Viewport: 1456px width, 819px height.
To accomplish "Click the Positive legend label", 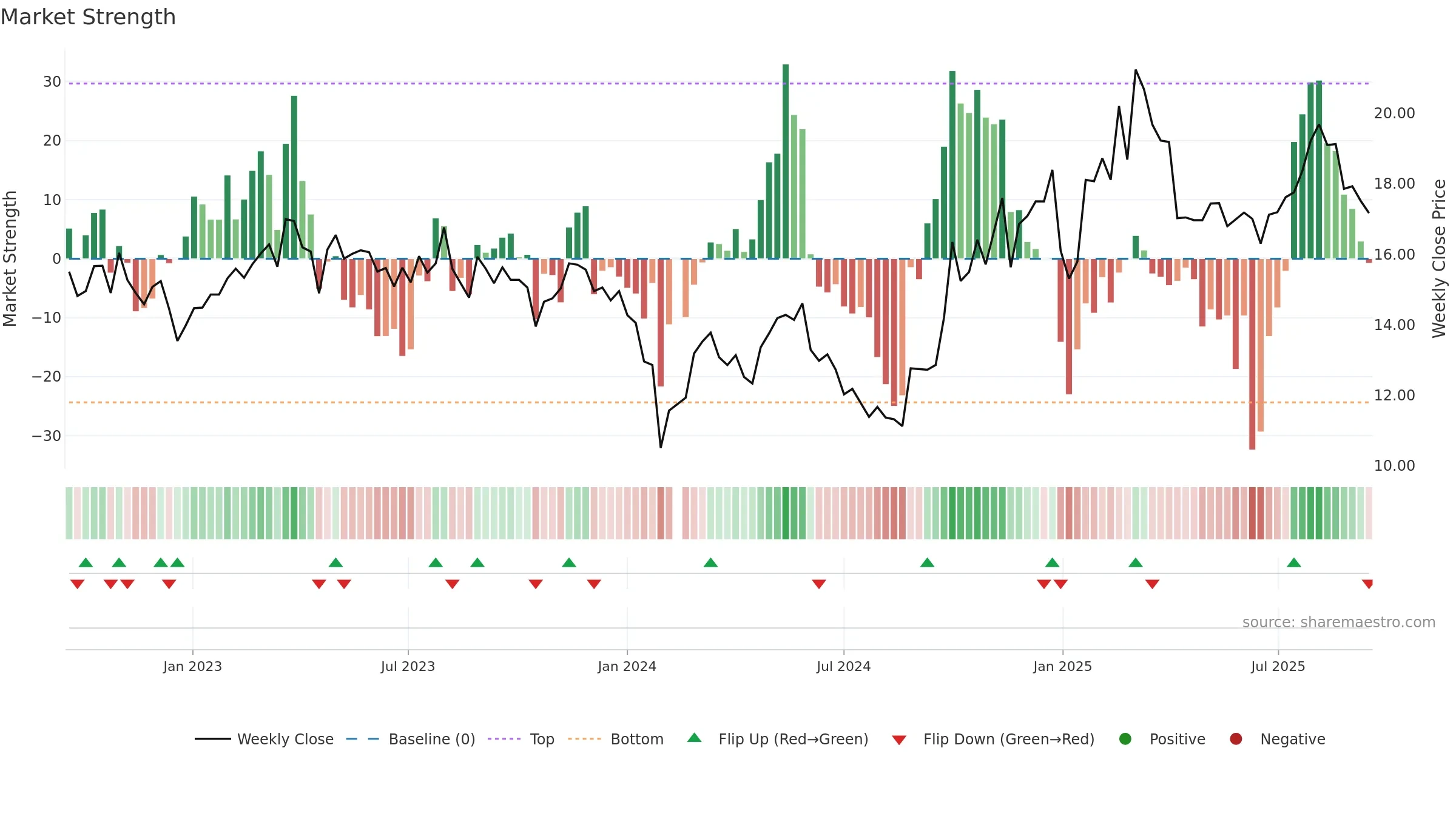I will [x=1177, y=739].
